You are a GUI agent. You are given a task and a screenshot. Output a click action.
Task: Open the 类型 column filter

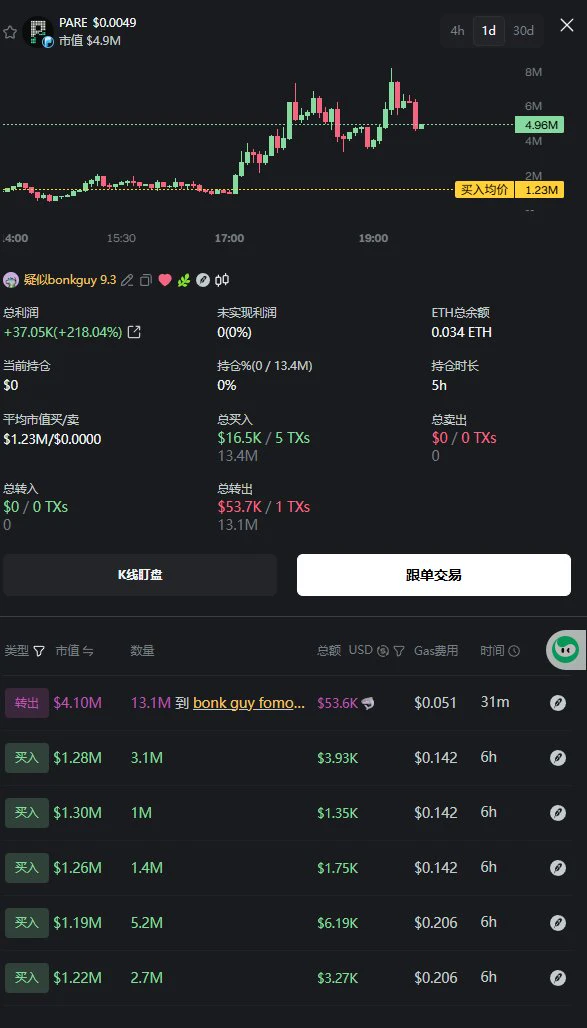coord(39,651)
